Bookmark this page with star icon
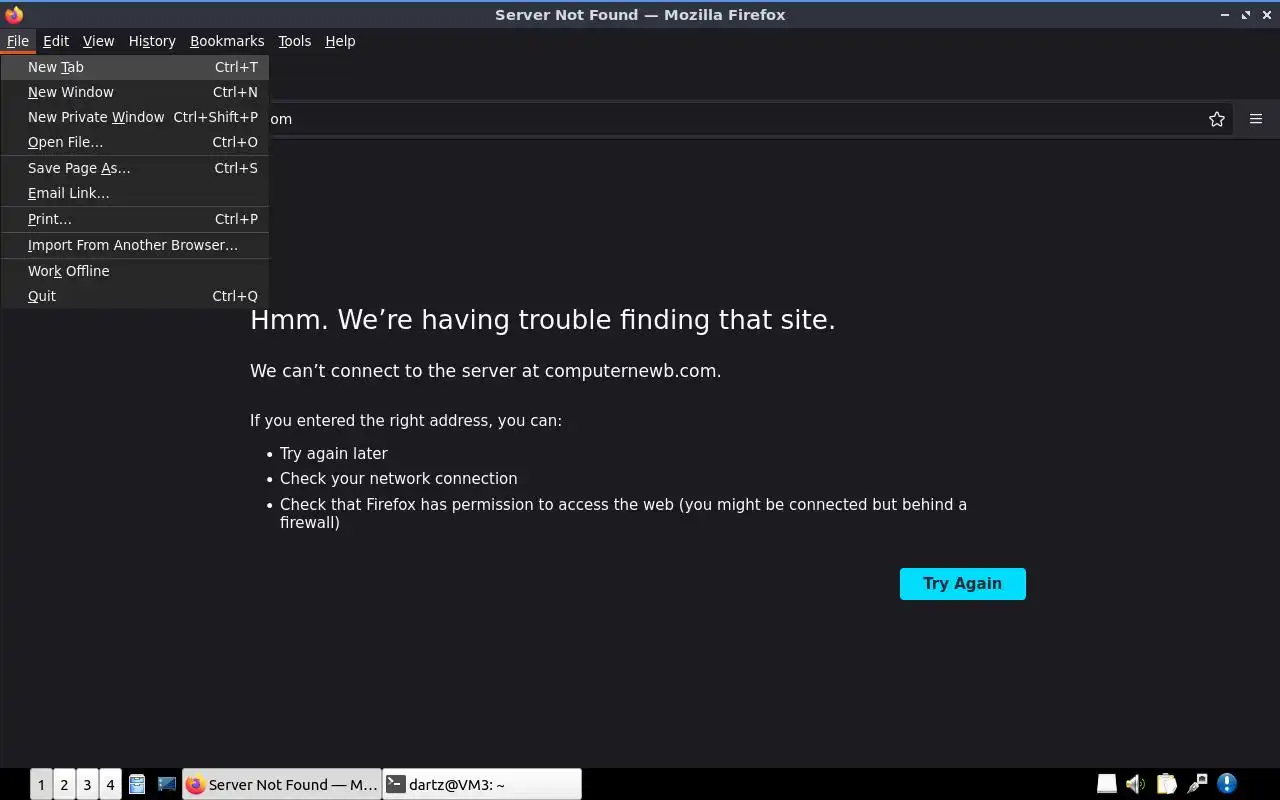The width and height of the screenshot is (1280, 800). click(x=1217, y=119)
